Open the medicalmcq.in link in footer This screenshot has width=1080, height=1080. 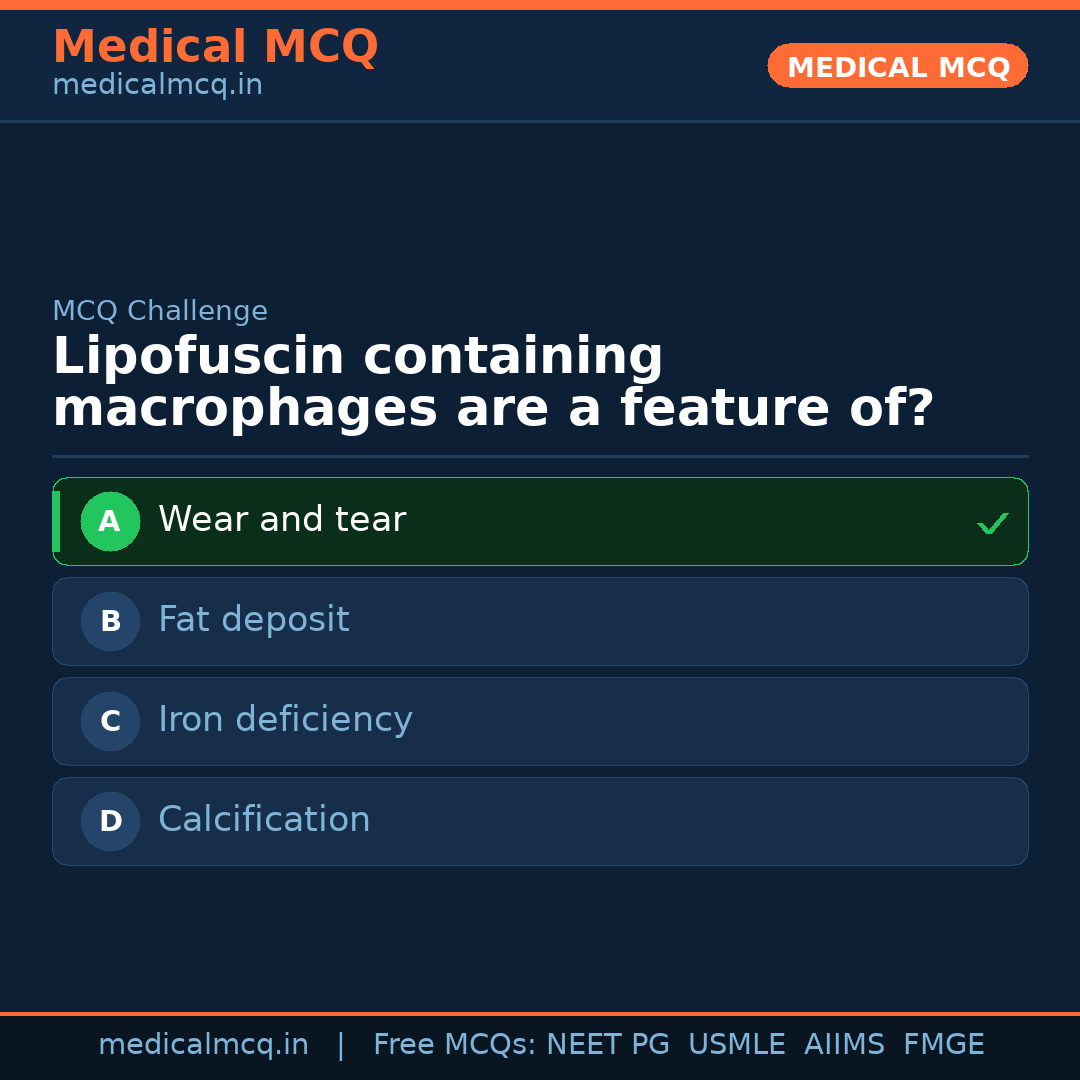203,1045
